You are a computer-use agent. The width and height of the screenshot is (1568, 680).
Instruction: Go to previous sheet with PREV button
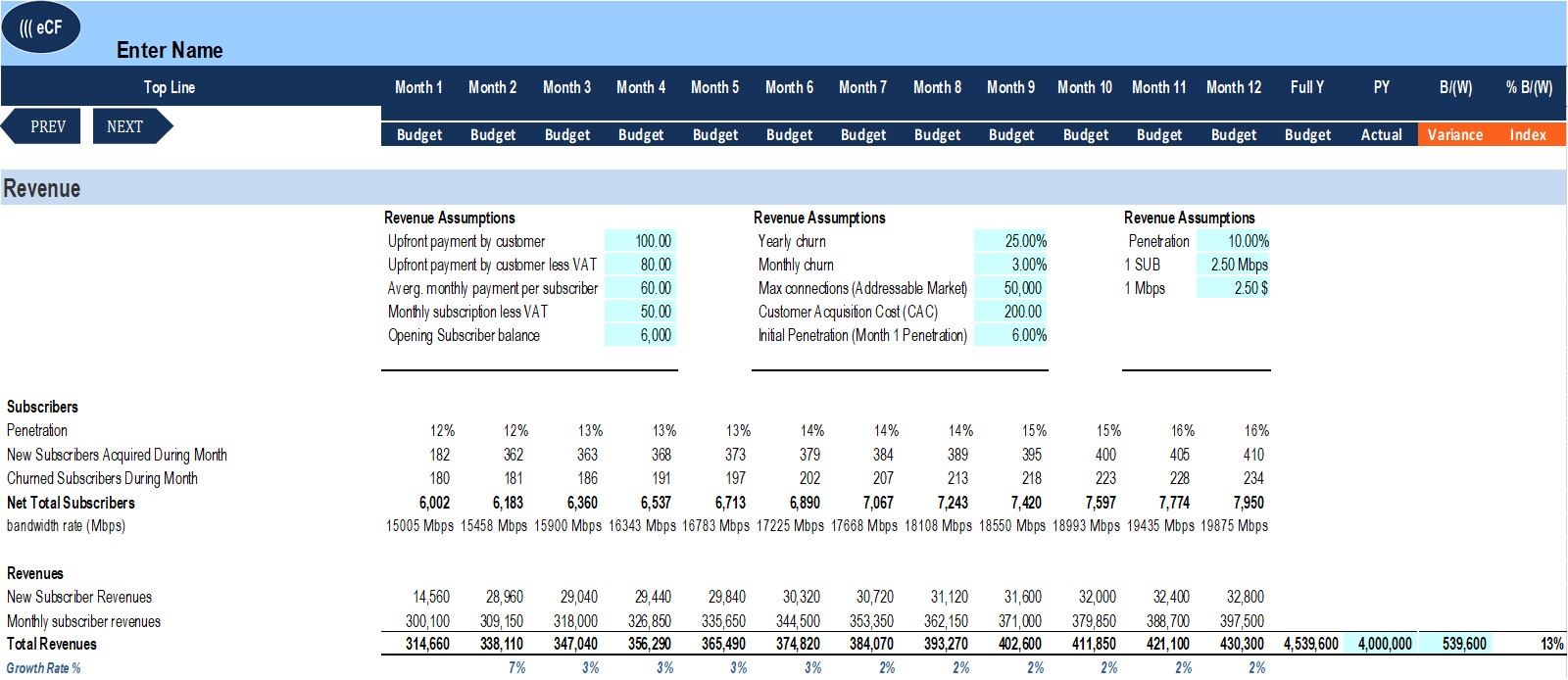pyautogui.click(x=40, y=126)
